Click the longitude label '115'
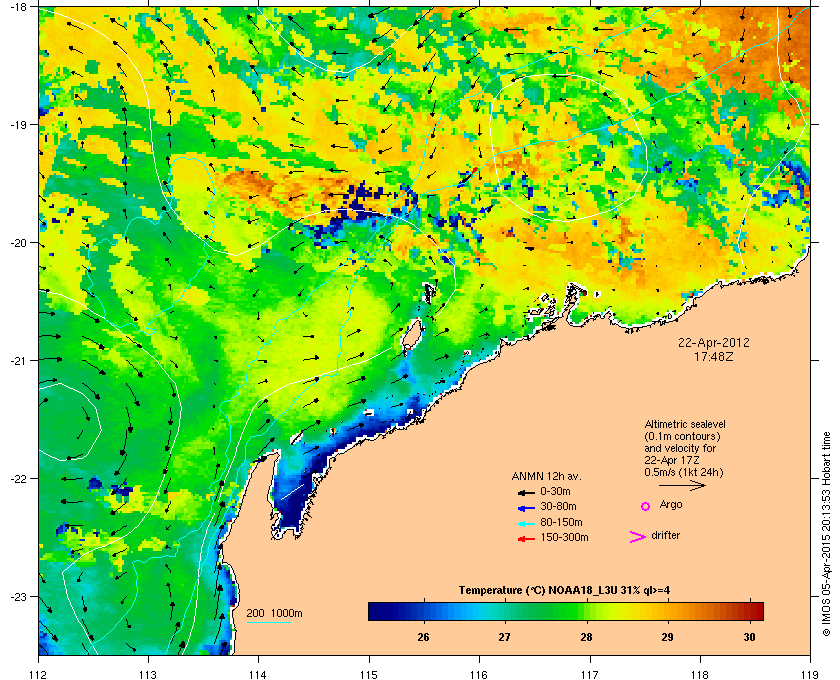This screenshot has width=840, height=680. point(369,675)
